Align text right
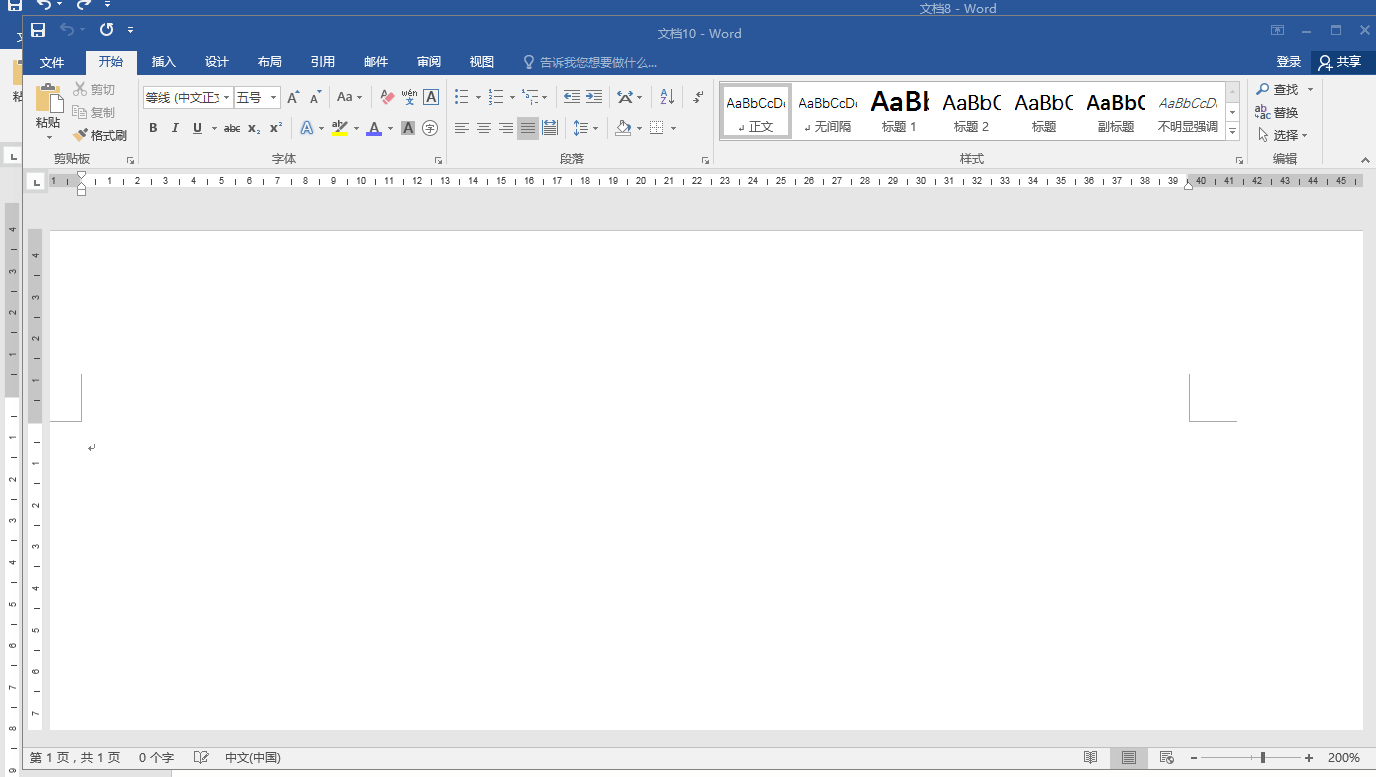This screenshot has height=777, width=1376. [x=505, y=128]
